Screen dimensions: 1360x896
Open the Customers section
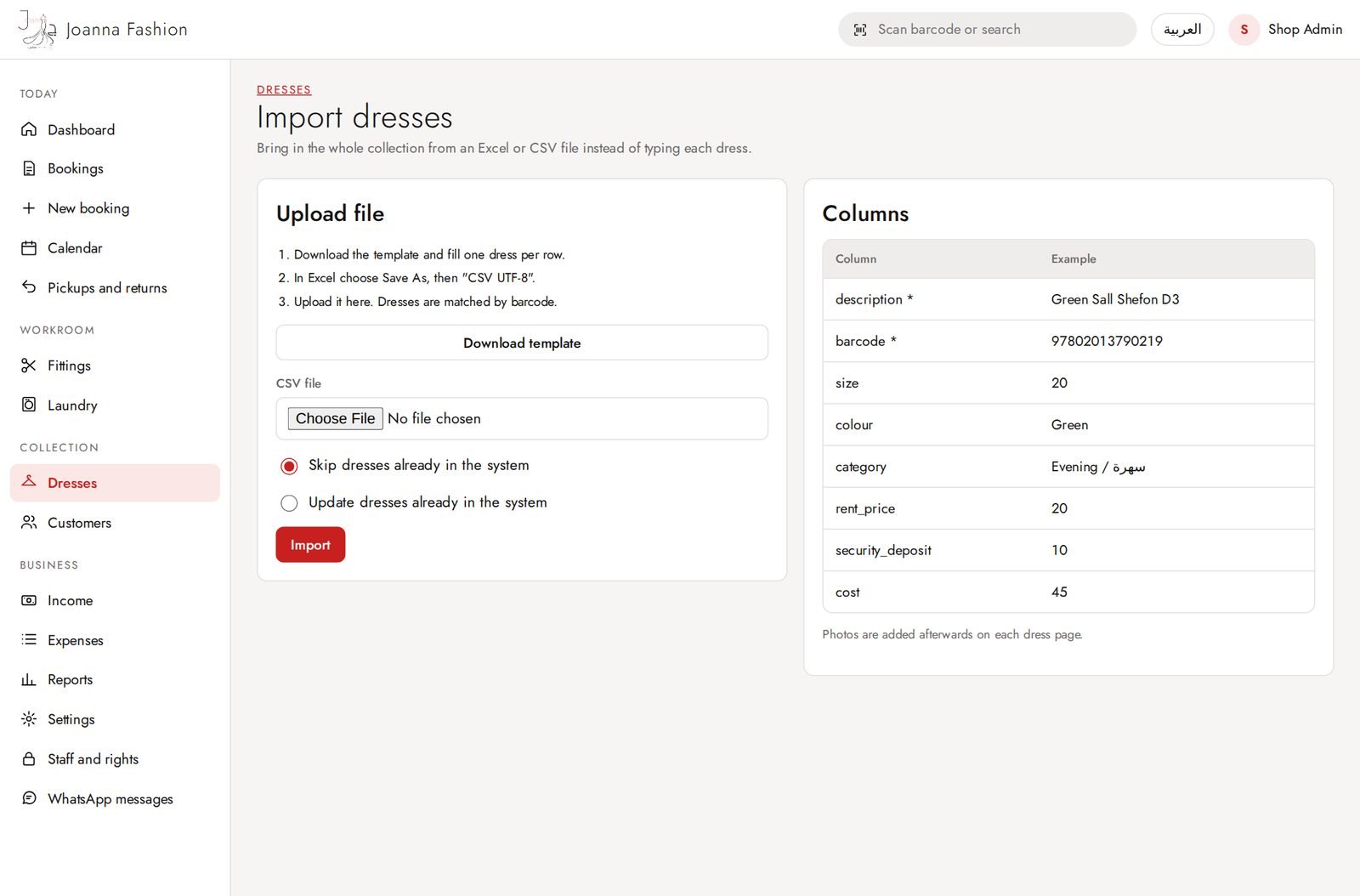[x=115, y=522]
